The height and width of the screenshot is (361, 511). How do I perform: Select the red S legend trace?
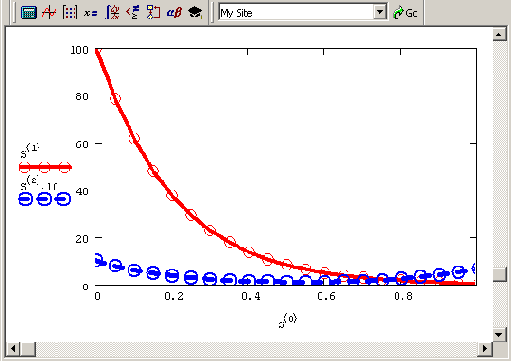45,167
